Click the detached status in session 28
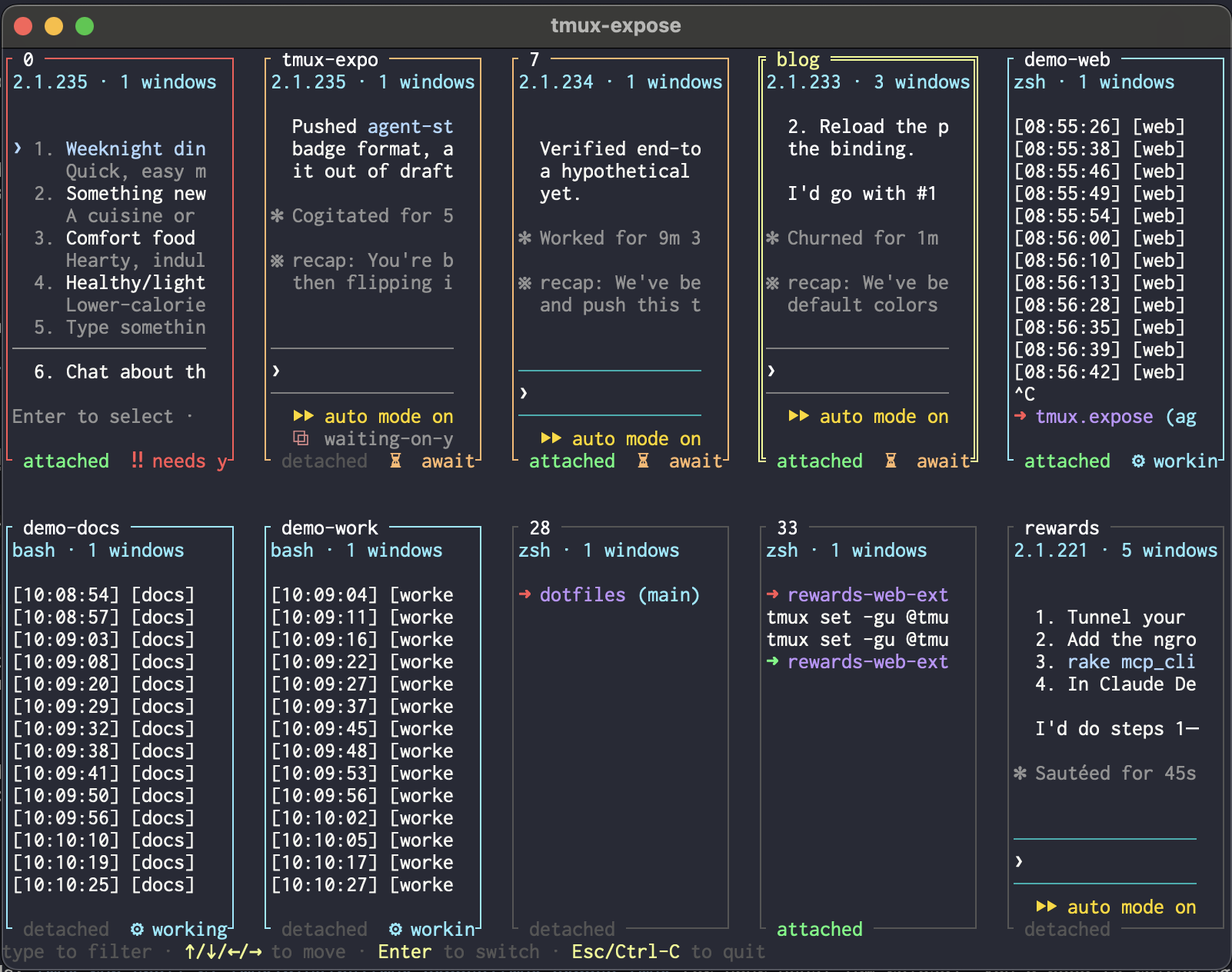The width and height of the screenshot is (1232, 972). [572, 929]
